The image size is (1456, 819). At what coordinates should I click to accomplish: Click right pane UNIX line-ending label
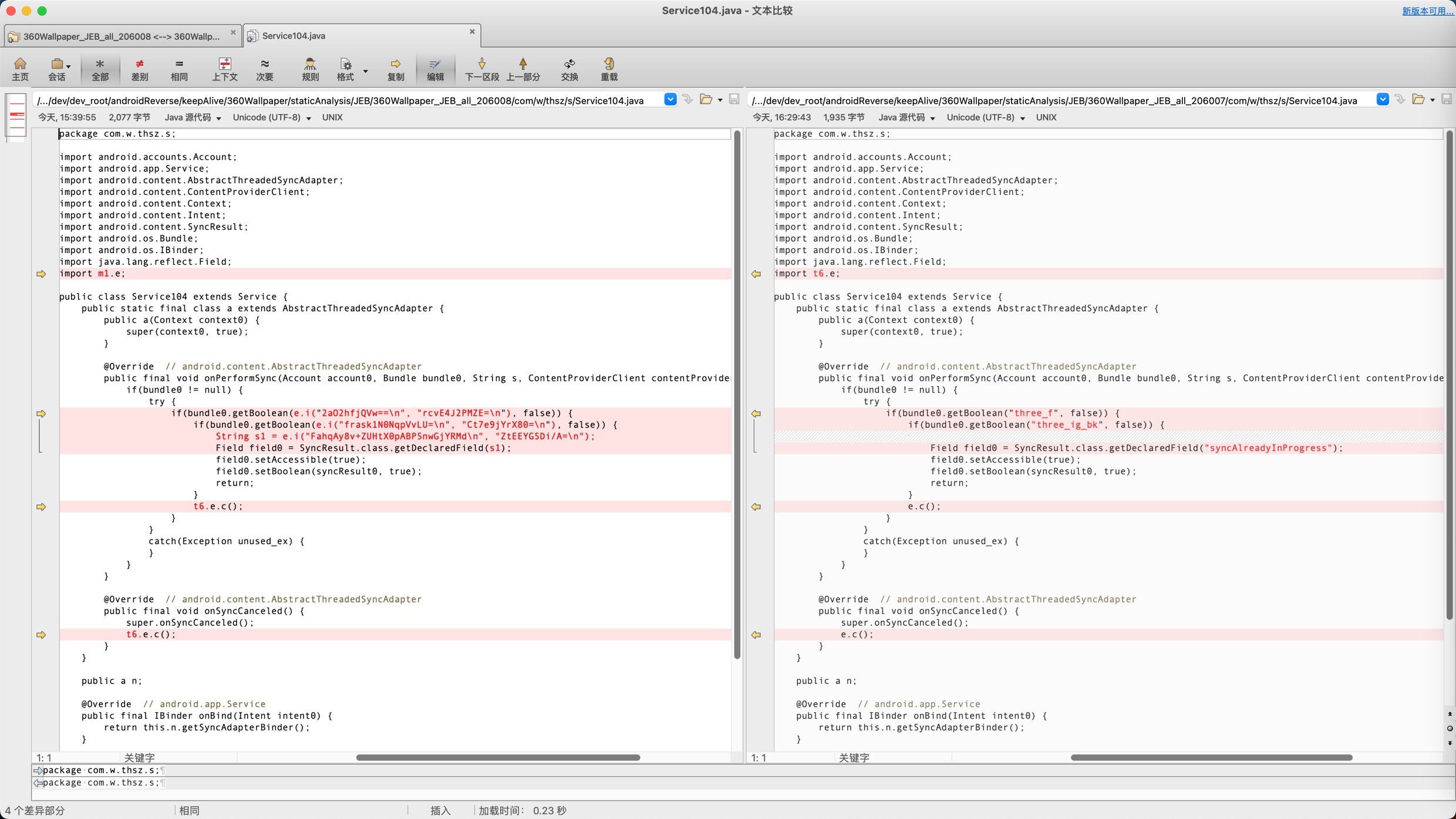pyautogui.click(x=1046, y=117)
